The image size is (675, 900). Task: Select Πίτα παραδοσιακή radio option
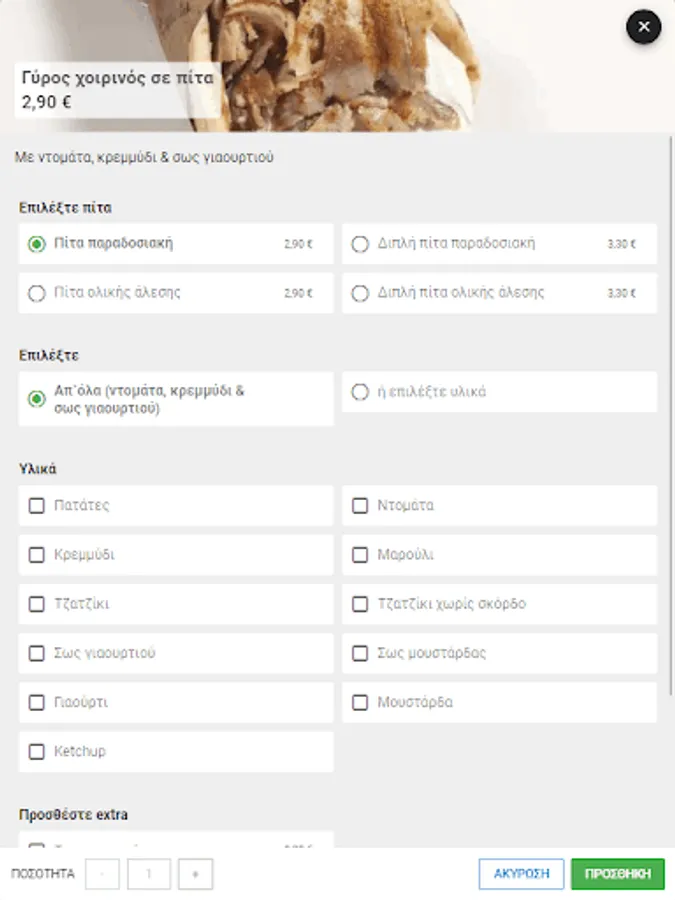(37, 244)
